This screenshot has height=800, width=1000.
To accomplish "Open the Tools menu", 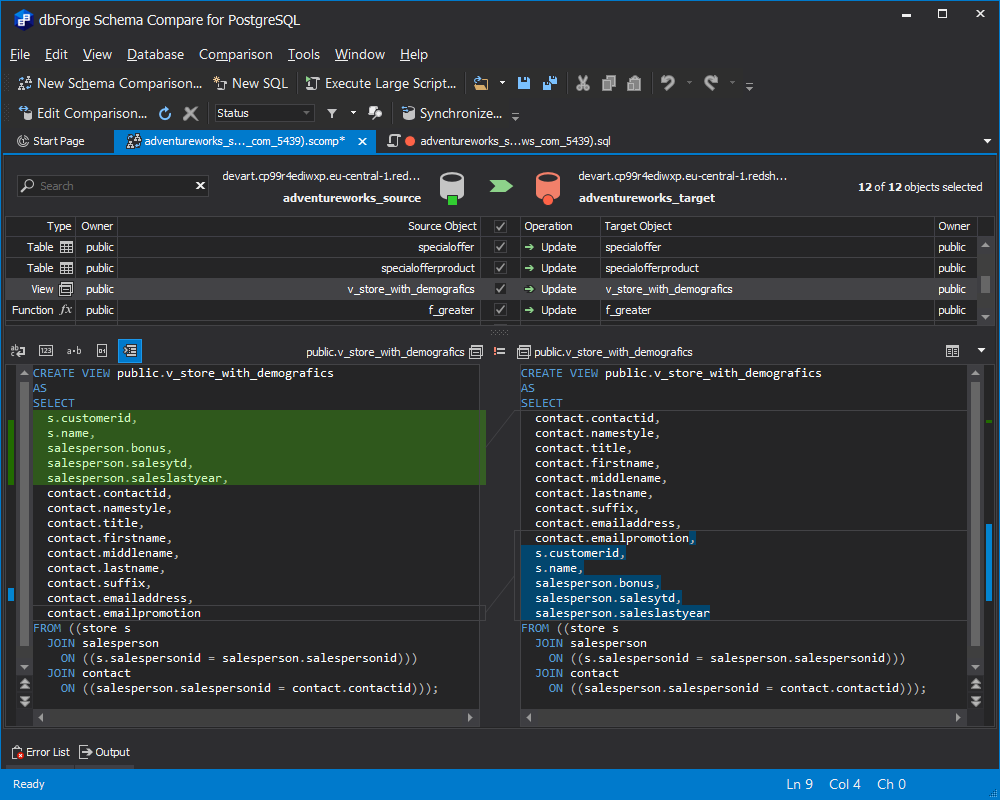I will click(303, 54).
